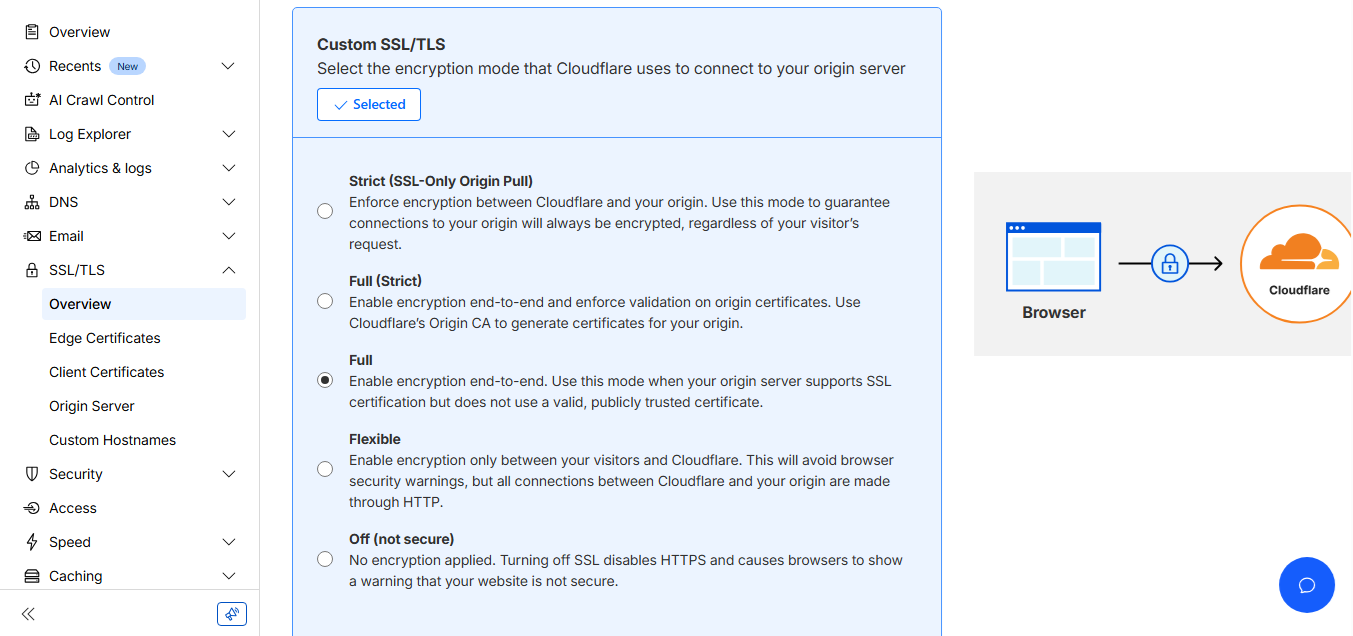Expand the Analytics & logs section
Screen dimensions: 1353x636
tap(228, 168)
